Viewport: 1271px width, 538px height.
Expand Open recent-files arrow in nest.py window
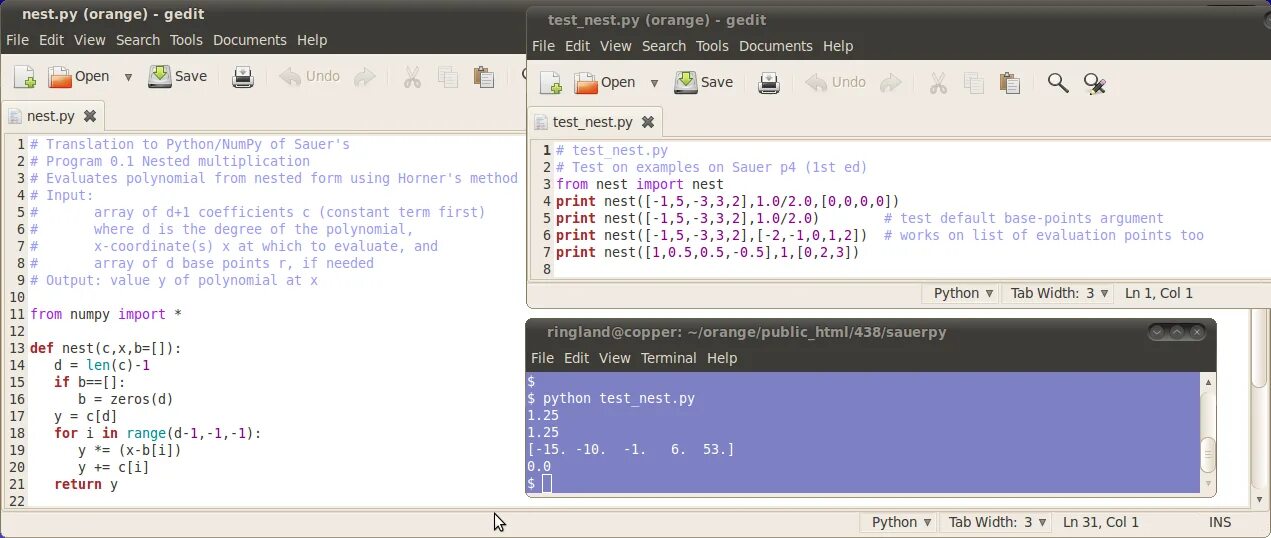[128, 77]
